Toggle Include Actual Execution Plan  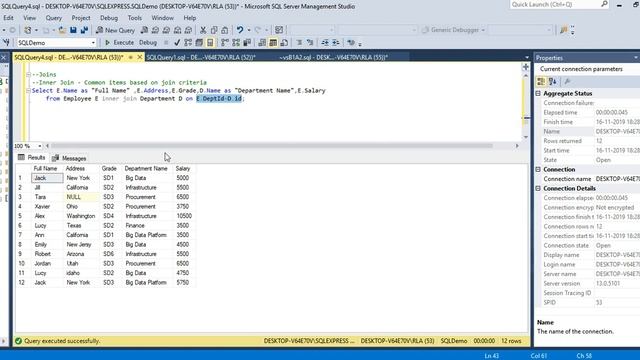pyautogui.click(x=224, y=42)
